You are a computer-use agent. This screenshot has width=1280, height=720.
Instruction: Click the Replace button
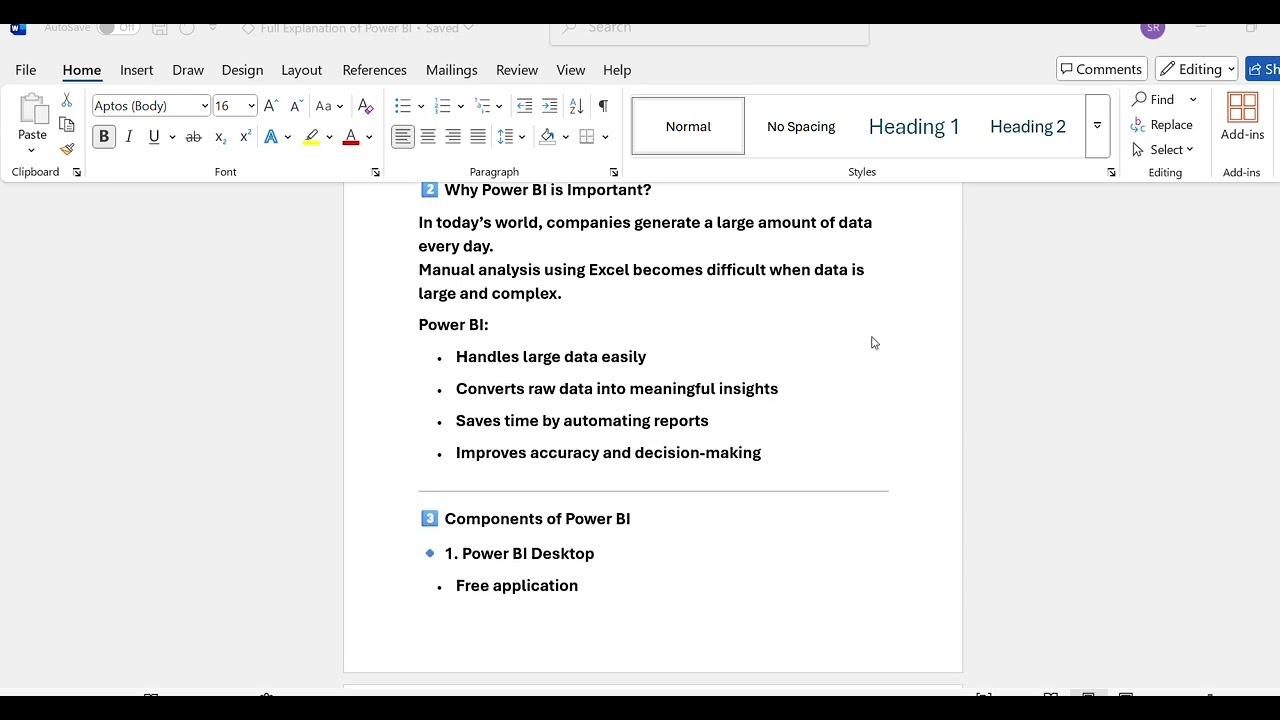1161,125
